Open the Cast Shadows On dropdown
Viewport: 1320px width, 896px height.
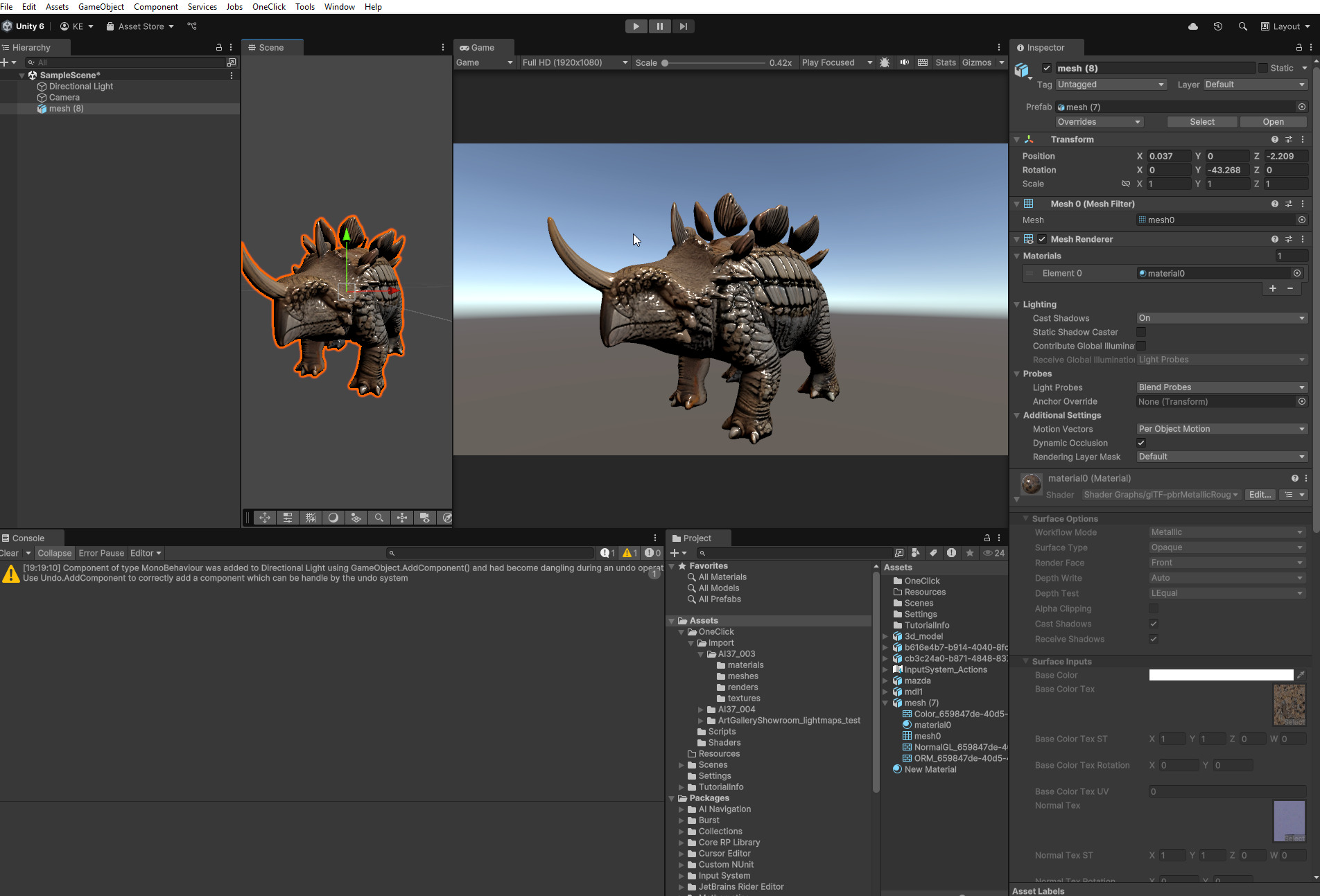pos(1222,318)
